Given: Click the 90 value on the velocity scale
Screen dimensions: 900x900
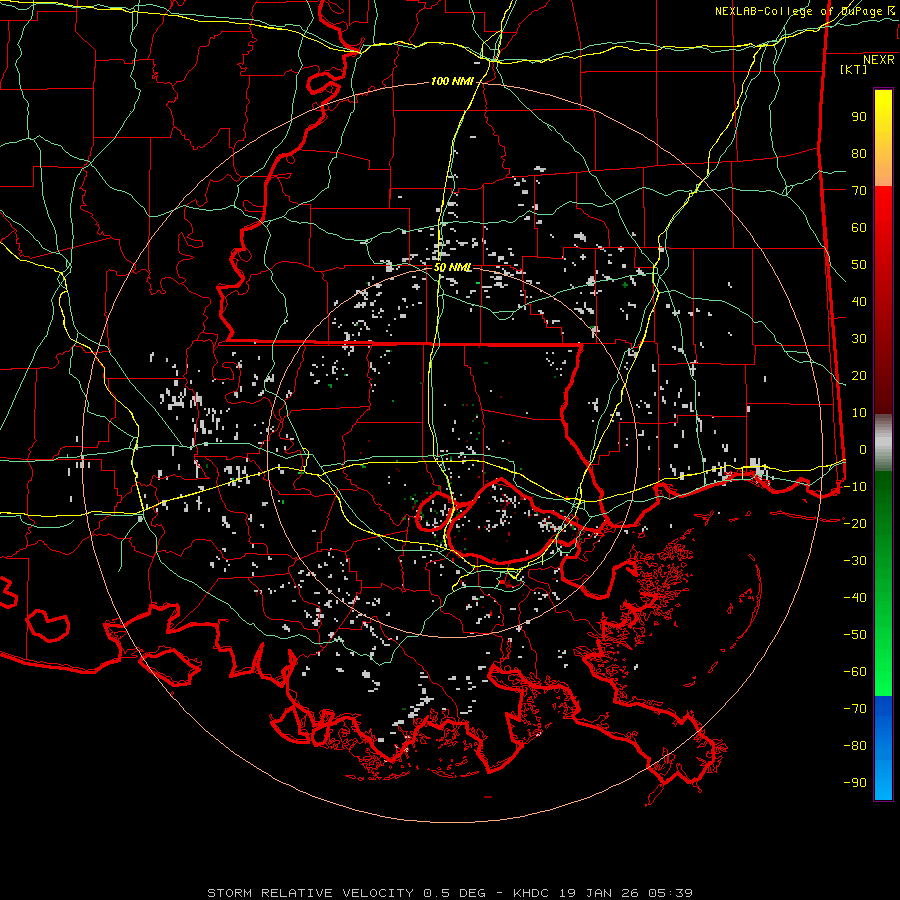Looking at the screenshot, I should coord(859,117).
